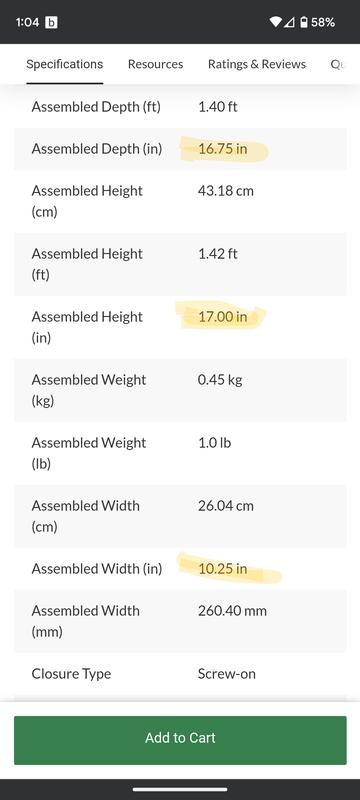Add the product to the cart
This screenshot has width=360, height=800.
point(180,738)
